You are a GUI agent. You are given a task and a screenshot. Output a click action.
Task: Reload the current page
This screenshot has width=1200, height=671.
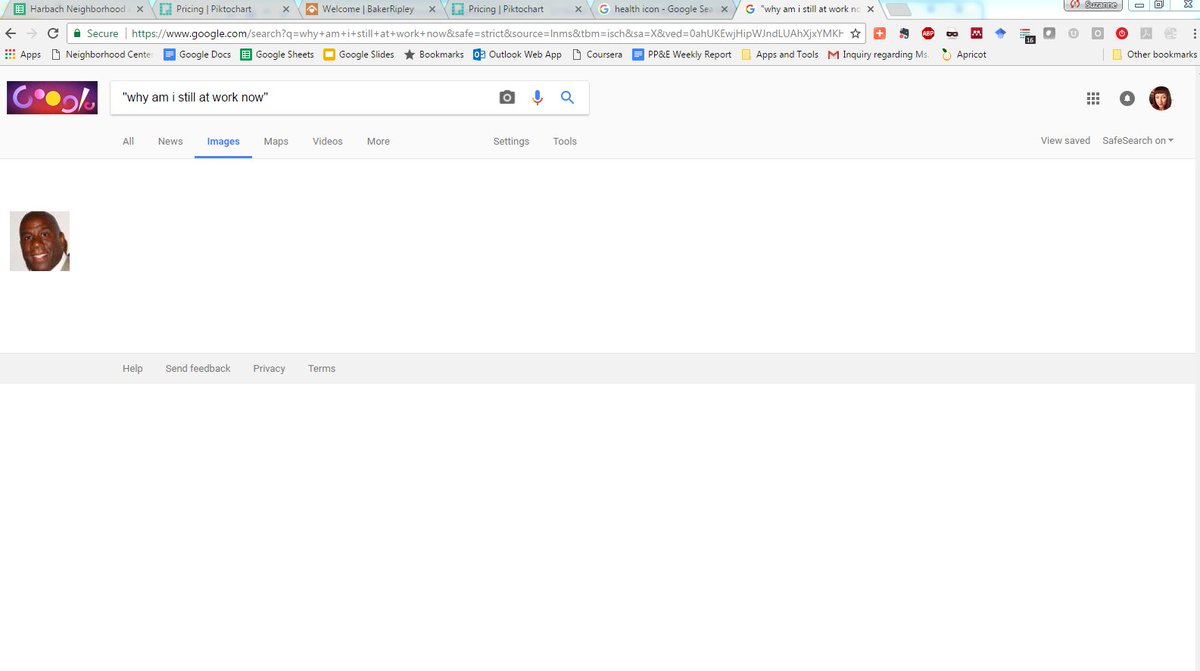[52, 33]
